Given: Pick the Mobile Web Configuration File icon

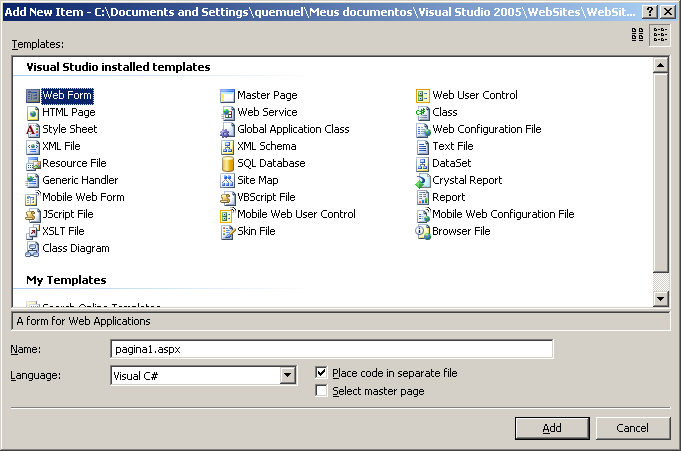Looking at the screenshot, I should (x=422, y=215).
